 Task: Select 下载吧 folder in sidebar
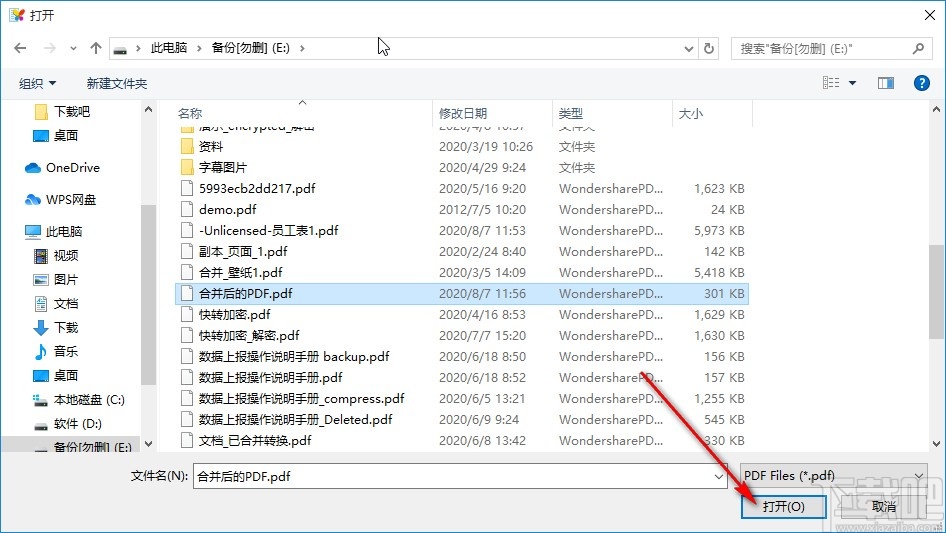[x=63, y=112]
